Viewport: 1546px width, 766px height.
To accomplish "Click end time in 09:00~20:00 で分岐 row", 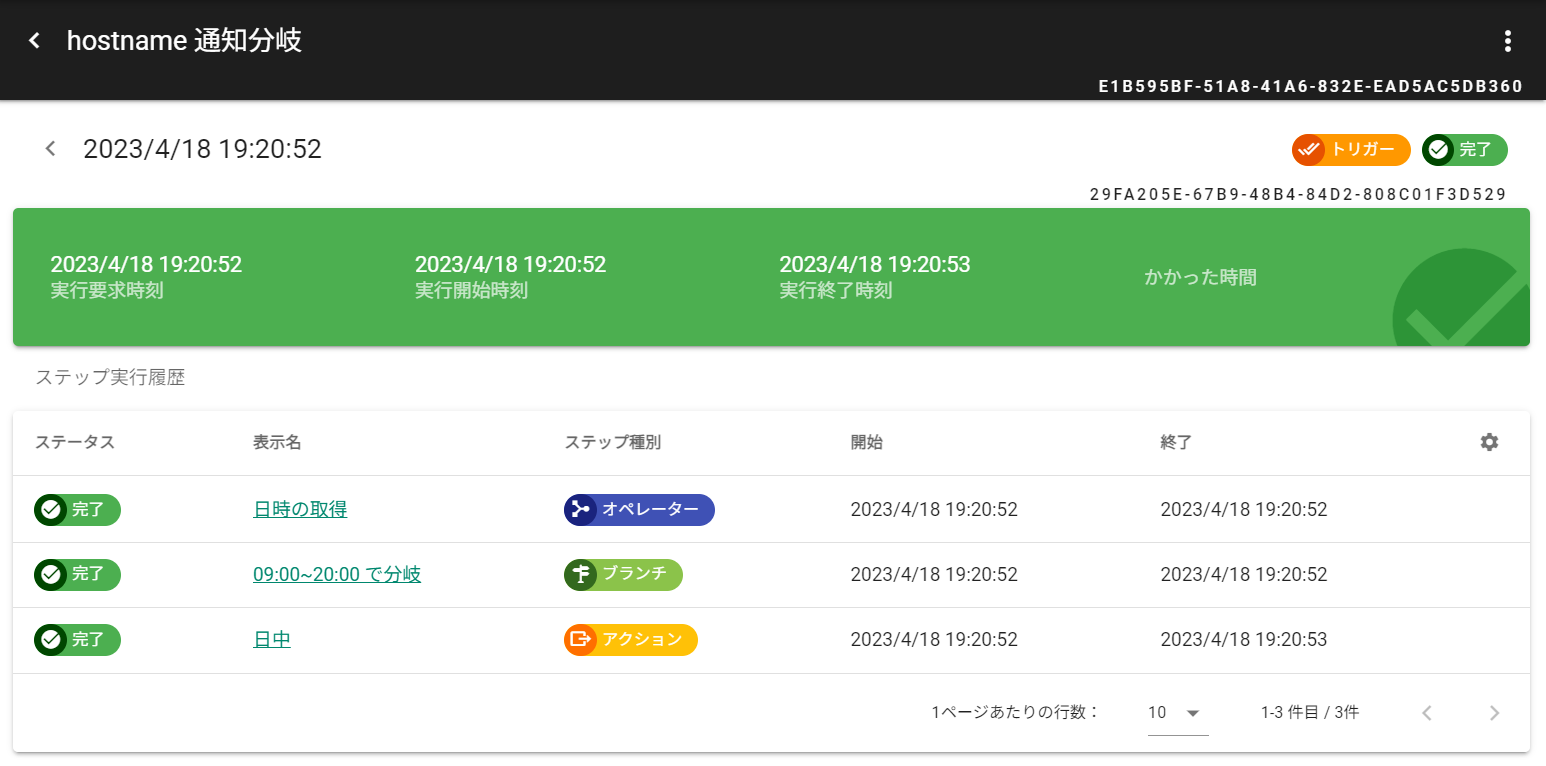I will point(1244,575).
